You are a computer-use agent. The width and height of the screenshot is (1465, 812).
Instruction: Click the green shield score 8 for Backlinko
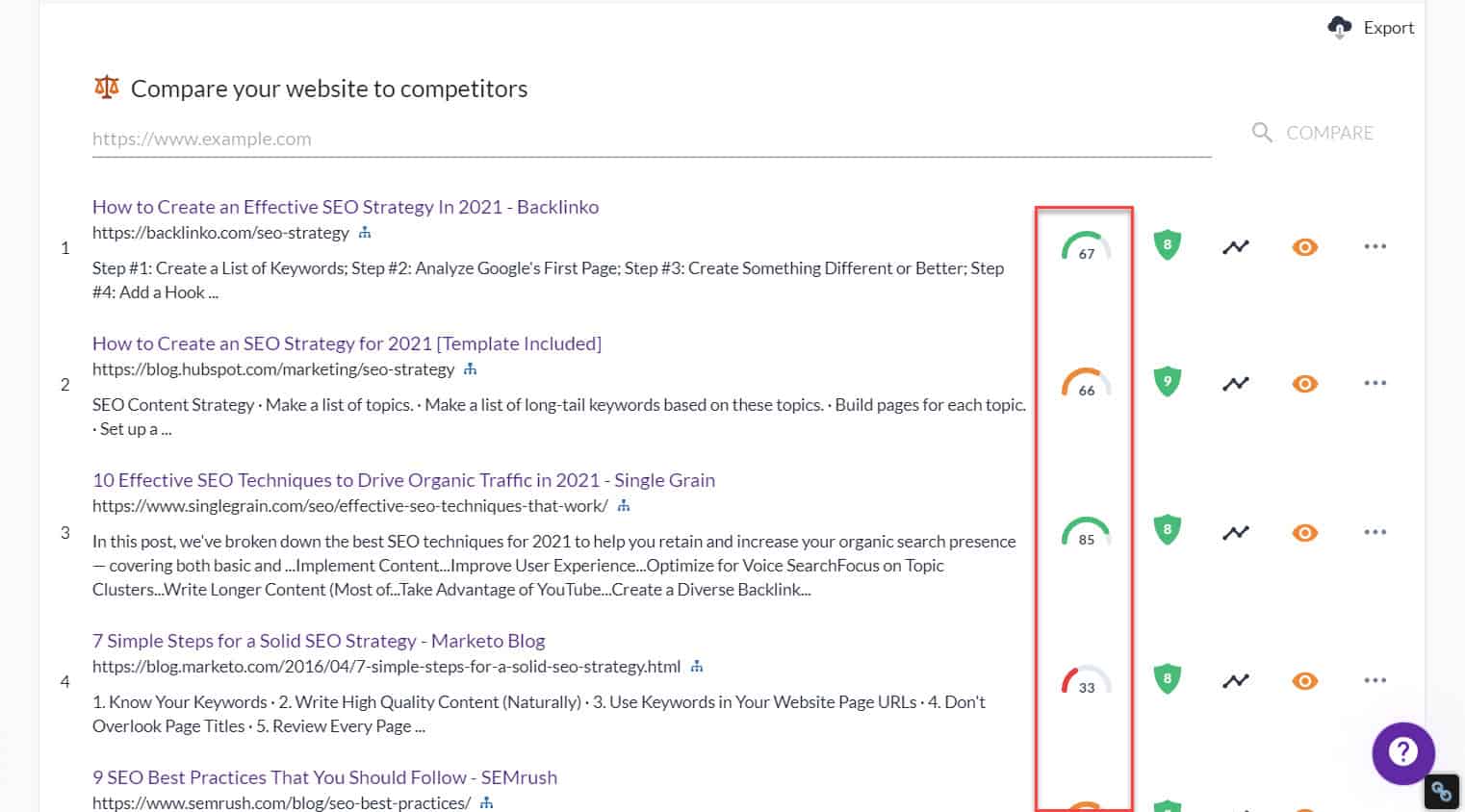tap(1167, 244)
